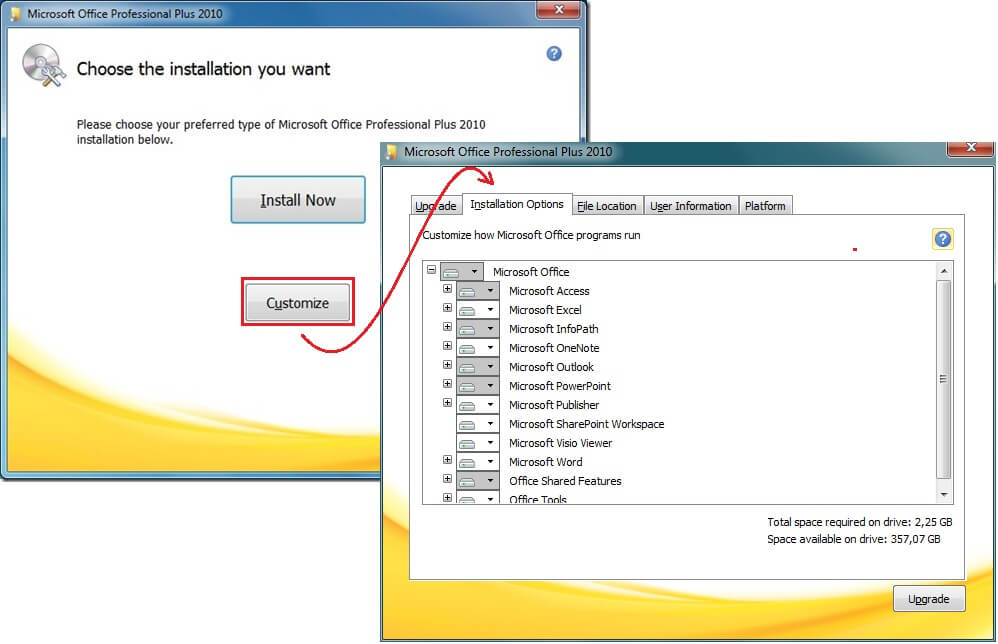This screenshot has height=644, width=998.
Task: Select the Microsoft Visio Viewer label
Action: [x=560, y=443]
